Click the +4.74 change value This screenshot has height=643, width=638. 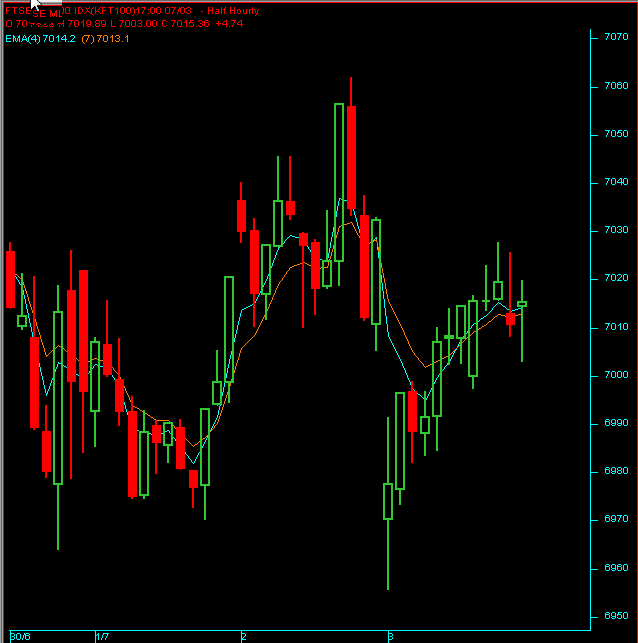(x=229, y=23)
